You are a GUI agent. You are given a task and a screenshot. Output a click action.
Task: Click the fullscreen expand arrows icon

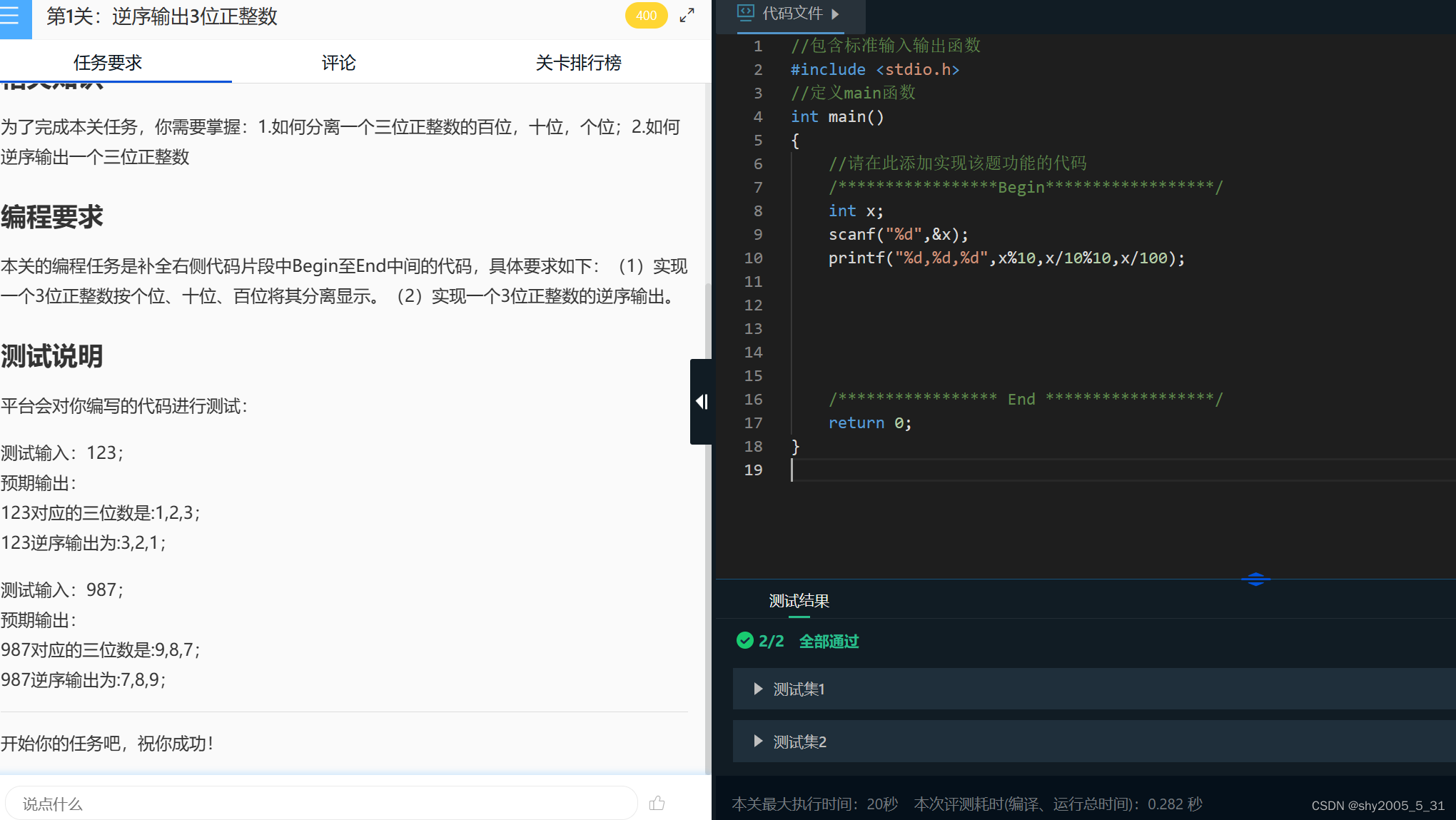[x=687, y=16]
